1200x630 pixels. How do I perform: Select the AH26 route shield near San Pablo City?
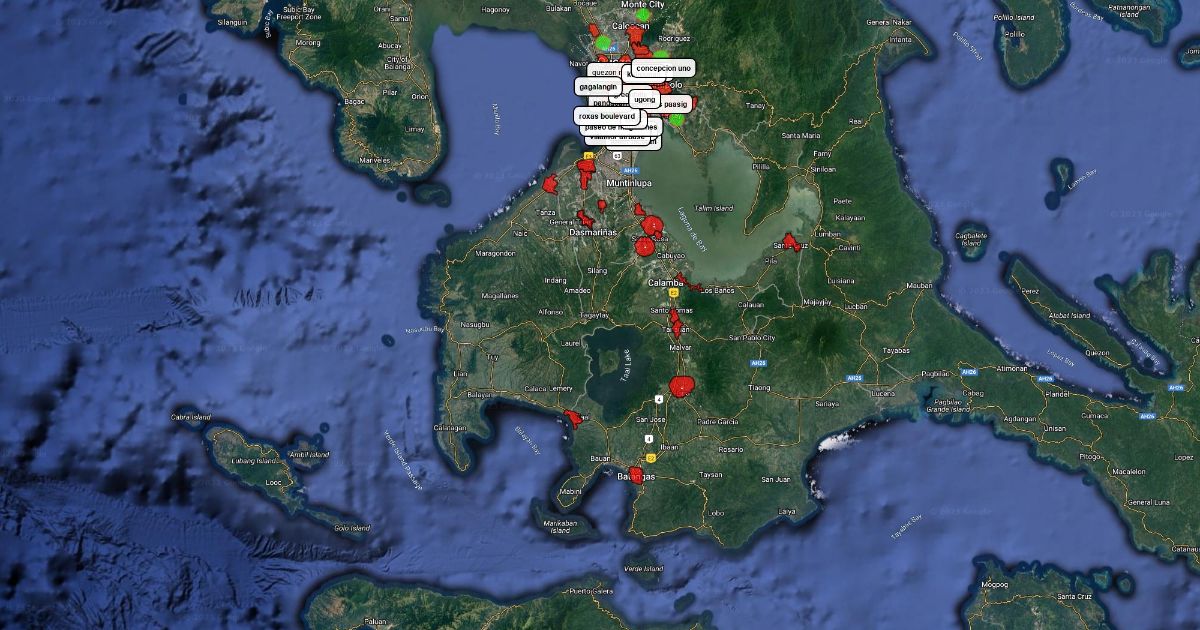[759, 362]
